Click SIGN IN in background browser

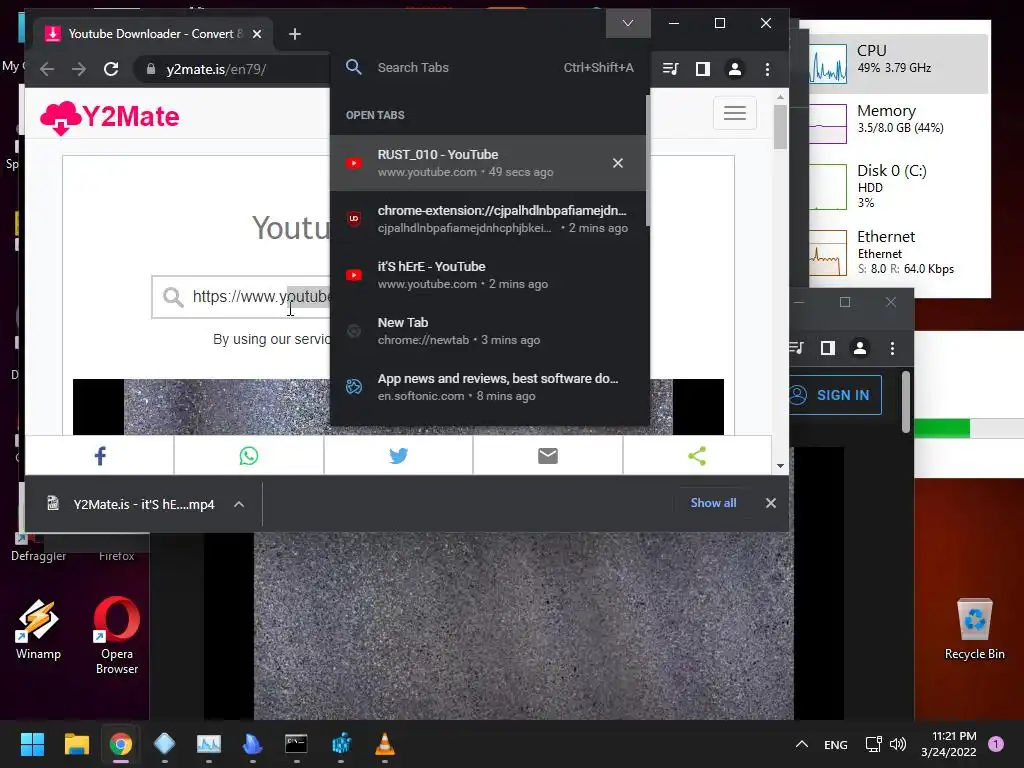tap(835, 395)
